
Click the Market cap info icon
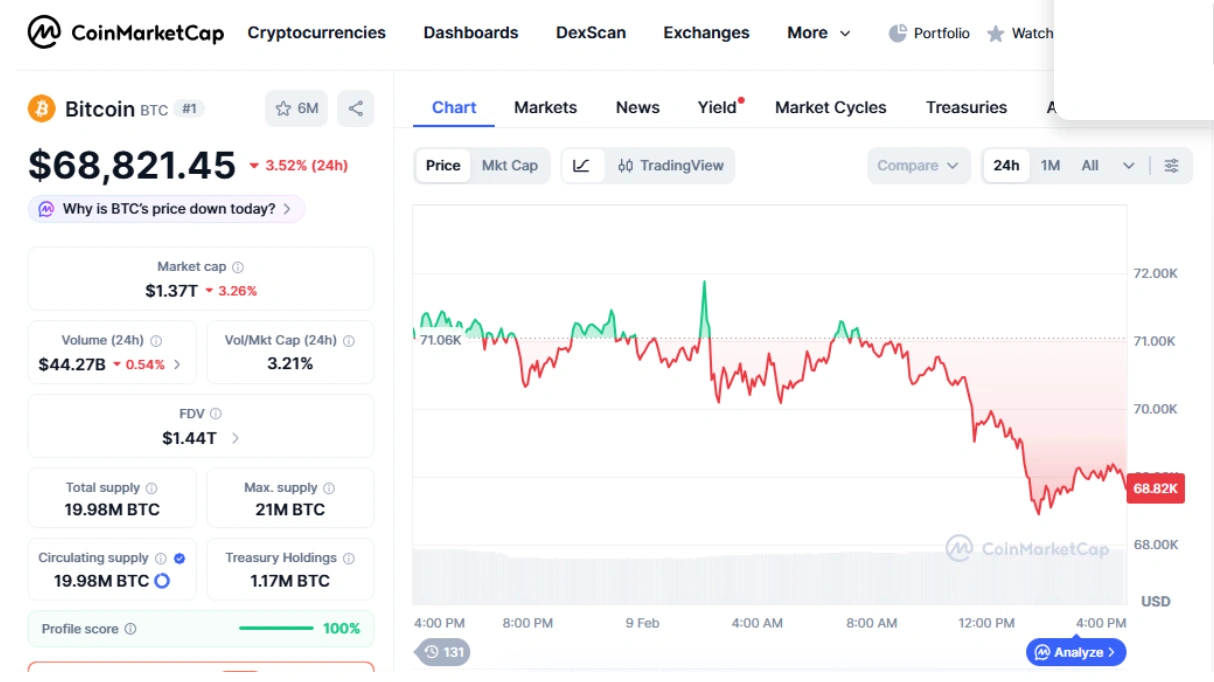click(238, 267)
